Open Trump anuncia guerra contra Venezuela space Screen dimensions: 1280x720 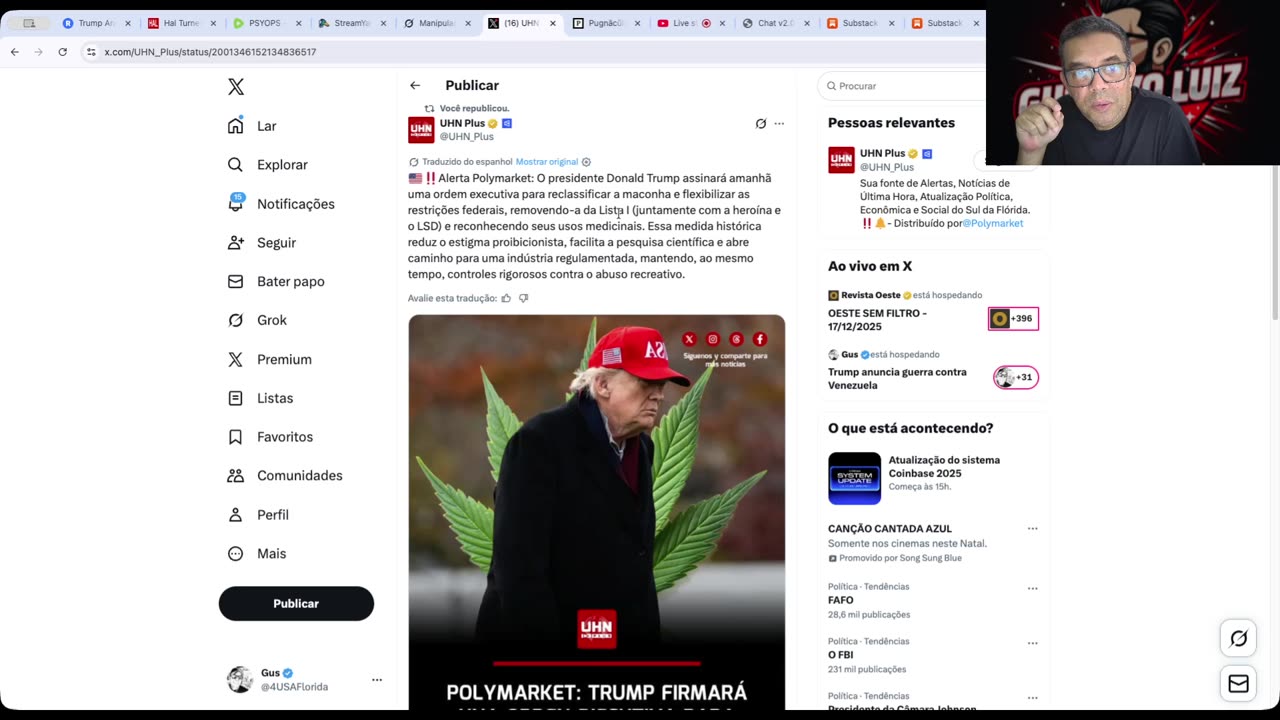pyautogui.click(x=897, y=378)
